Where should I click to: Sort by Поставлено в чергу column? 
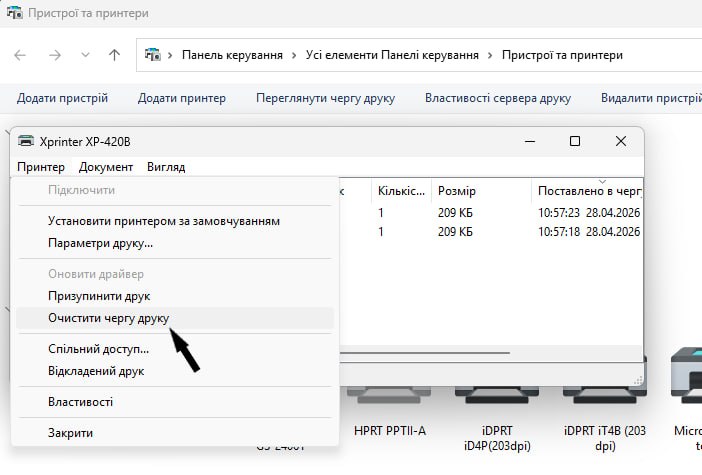coord(587,191)
